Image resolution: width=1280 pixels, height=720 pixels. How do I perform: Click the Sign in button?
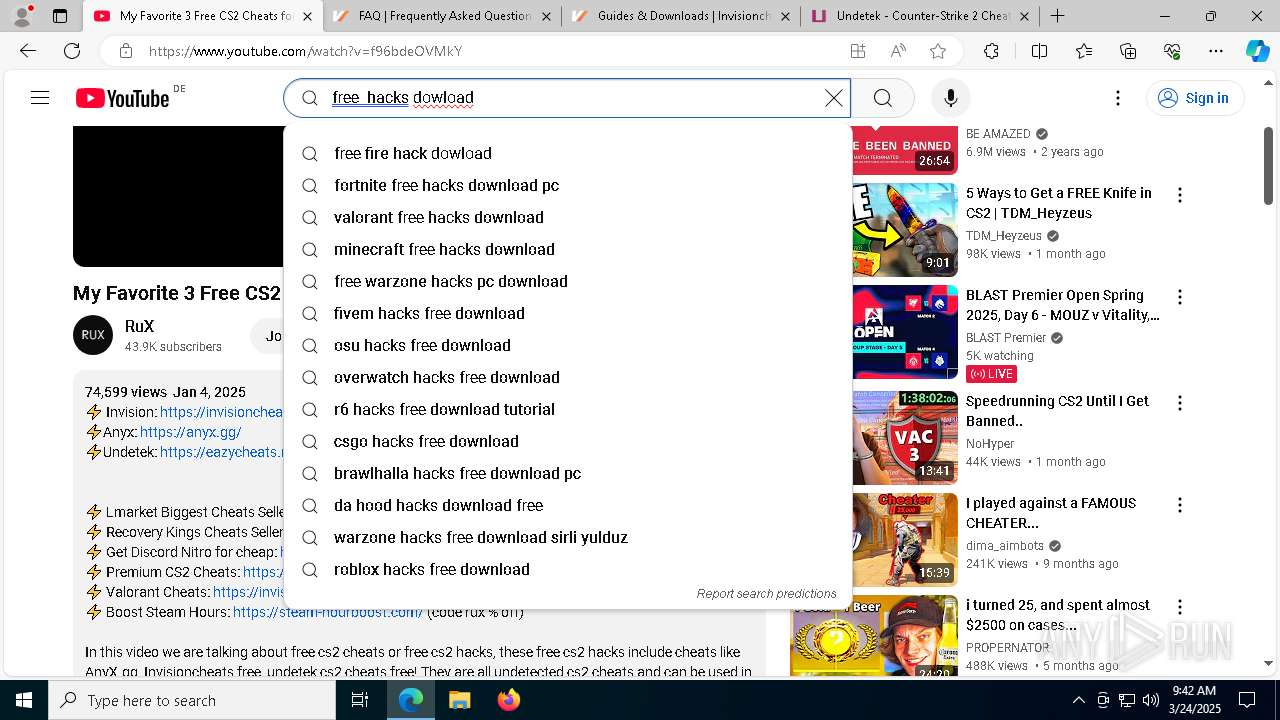point(1194,98)
